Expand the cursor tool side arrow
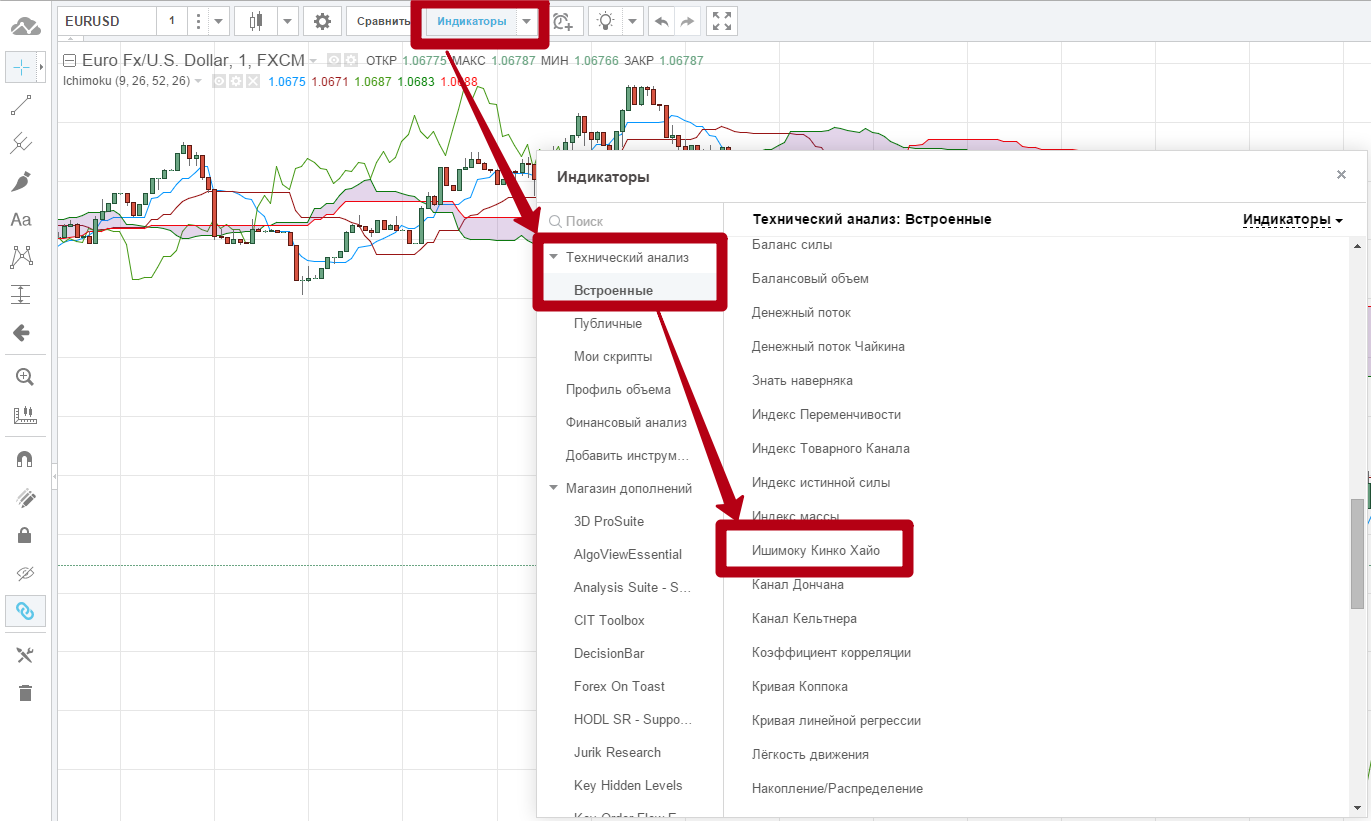The width and height of the screenshot is (1371, 821). point(41,67)
